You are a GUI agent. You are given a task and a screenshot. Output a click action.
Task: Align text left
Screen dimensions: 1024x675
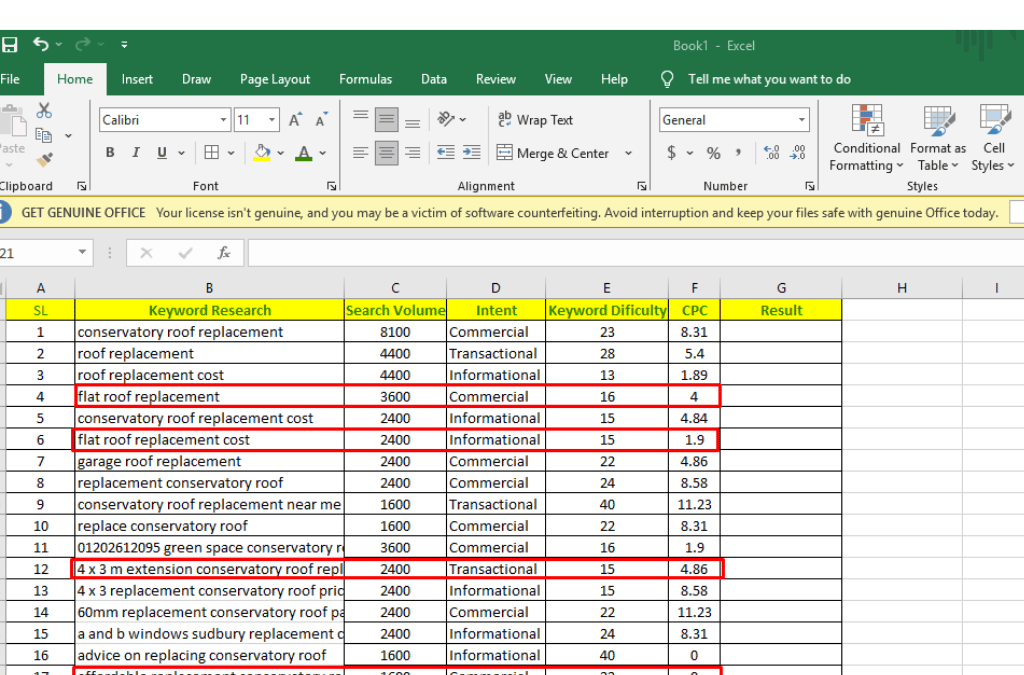pyautogui.click(x=360, y=153)
